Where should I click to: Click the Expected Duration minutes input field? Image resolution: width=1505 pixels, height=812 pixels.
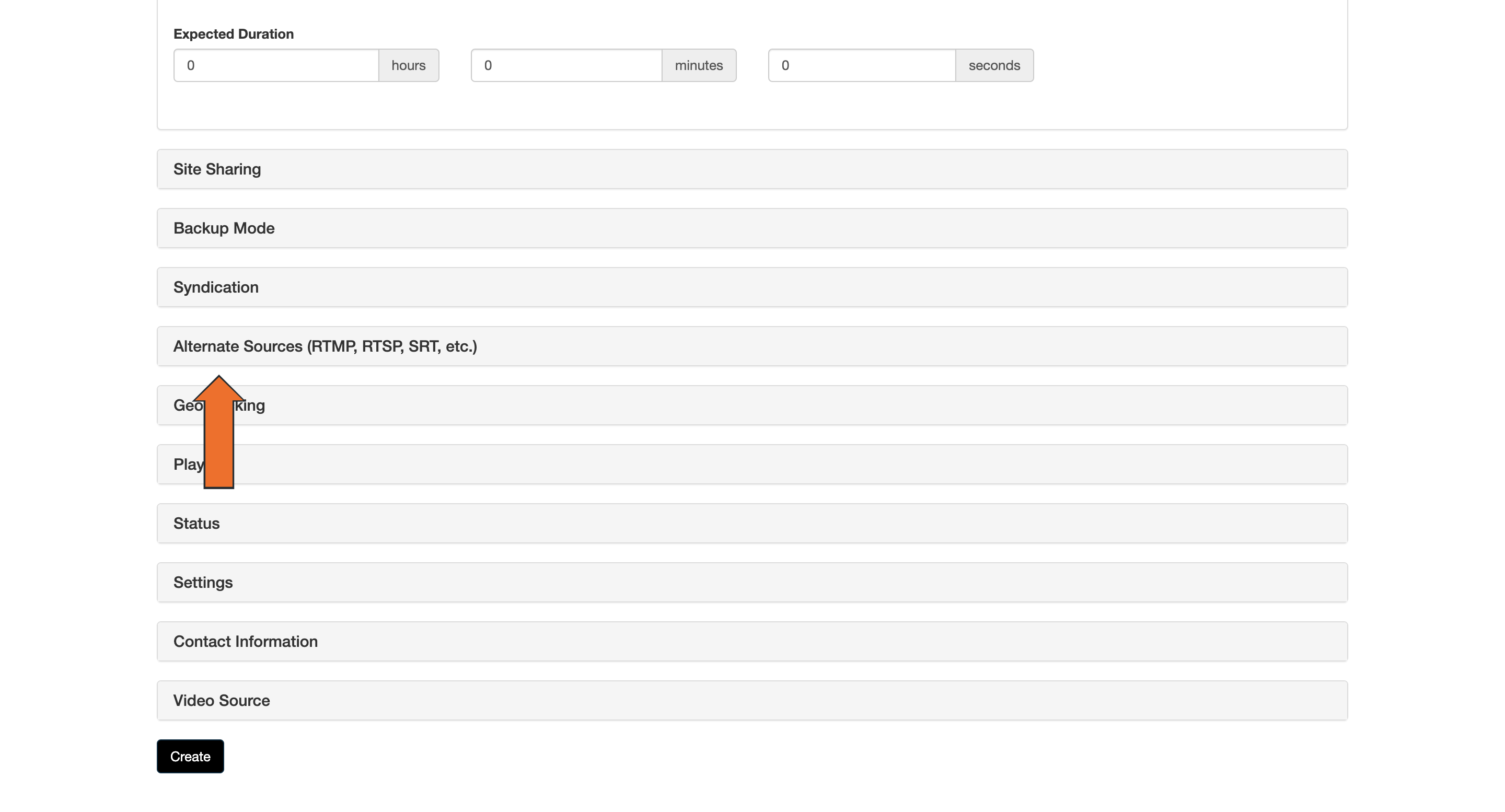pos(566,65)
